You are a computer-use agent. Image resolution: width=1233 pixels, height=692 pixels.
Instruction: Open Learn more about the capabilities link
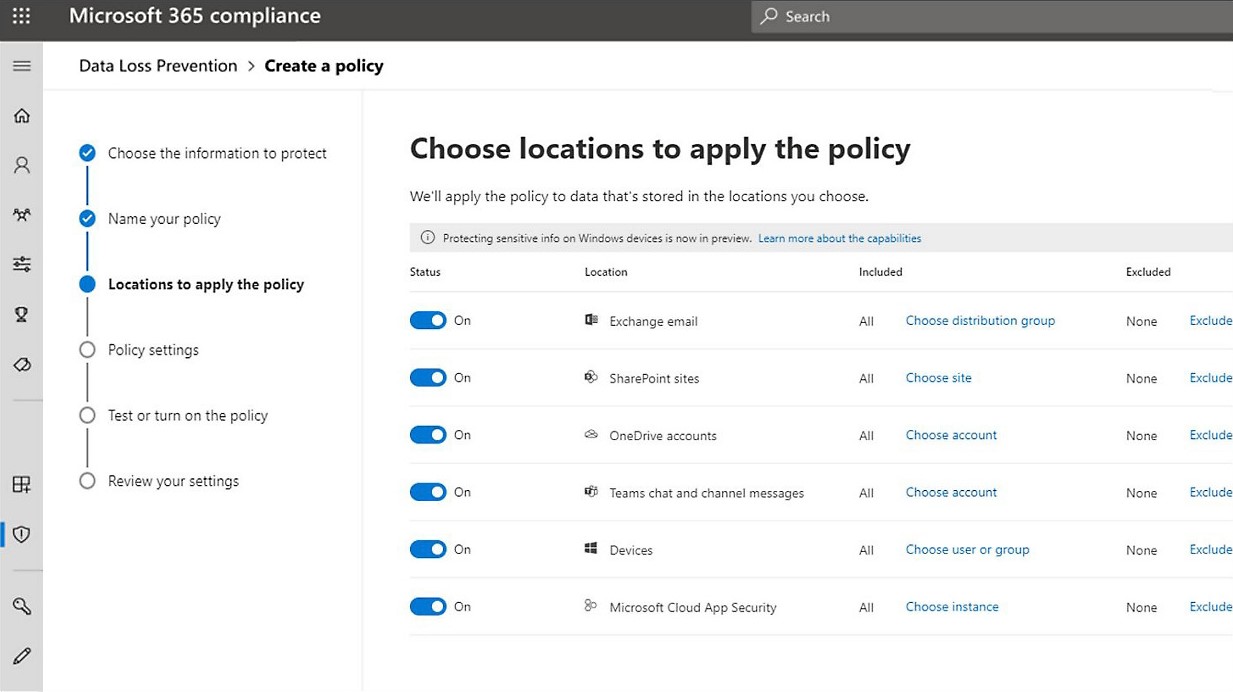(840, 238)
